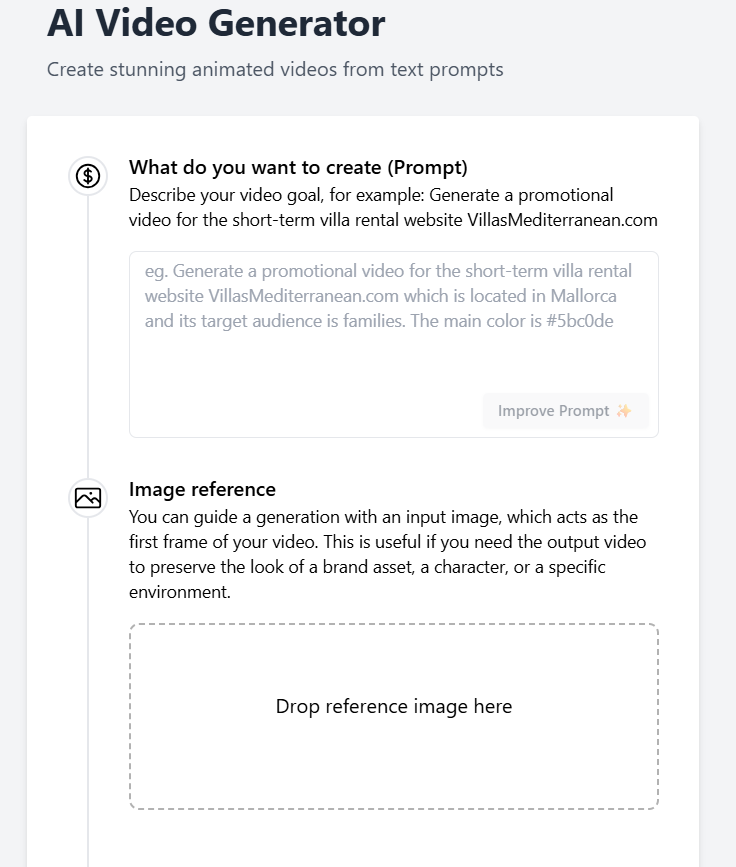
Task: Click the sparkle icon on Improve Prompt
Action: [x=624, y=411]
